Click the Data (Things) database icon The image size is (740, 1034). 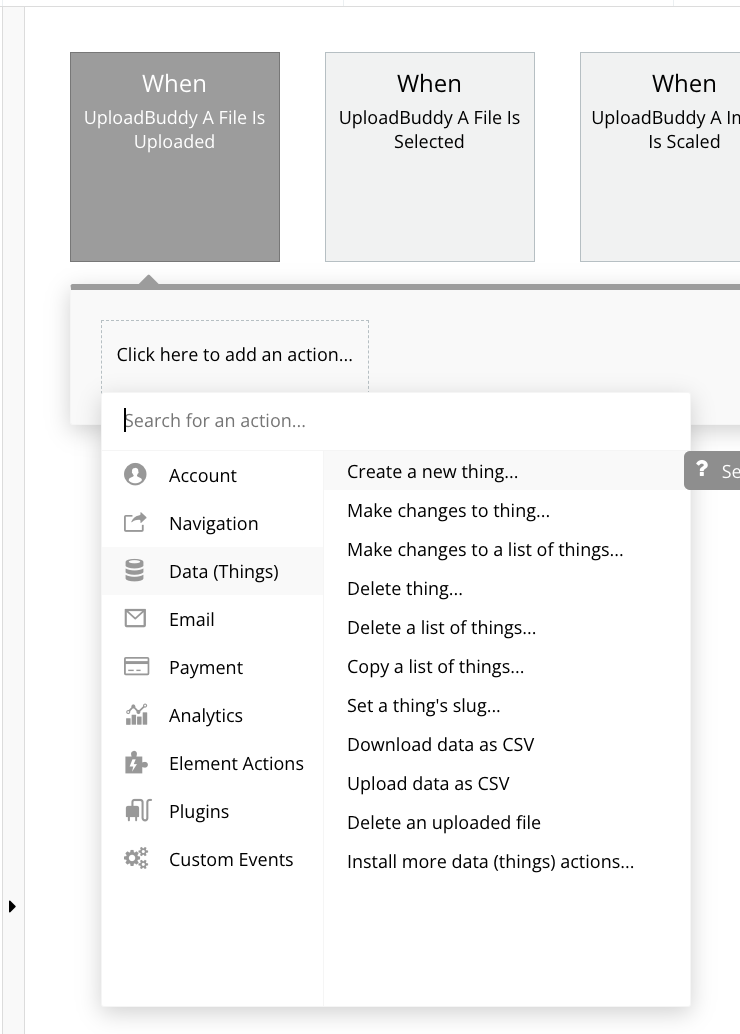tap(135, 570)
